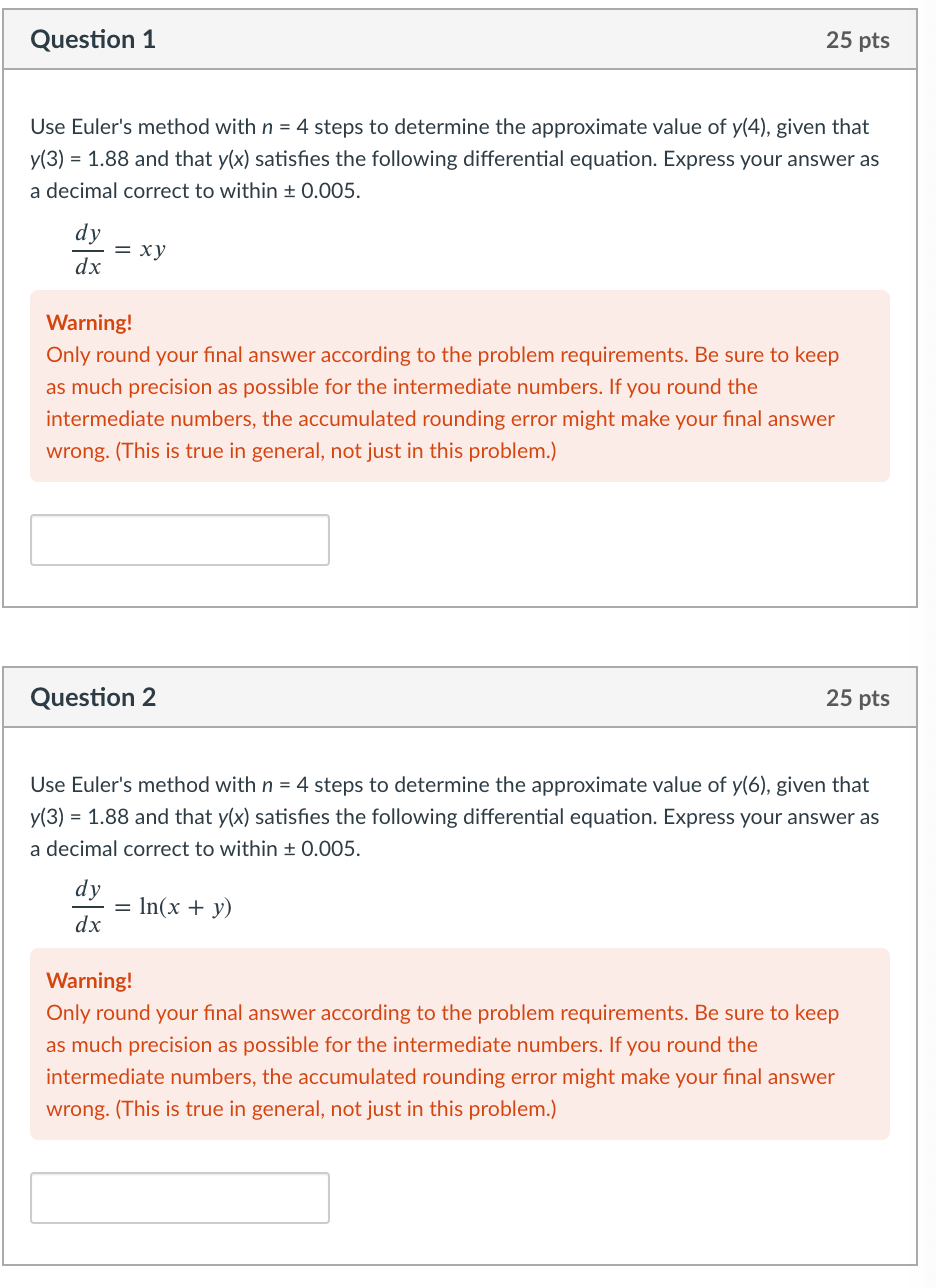Click the Warning! heading in Question 1
The image size is (936, 1288).
pos(87,322)
